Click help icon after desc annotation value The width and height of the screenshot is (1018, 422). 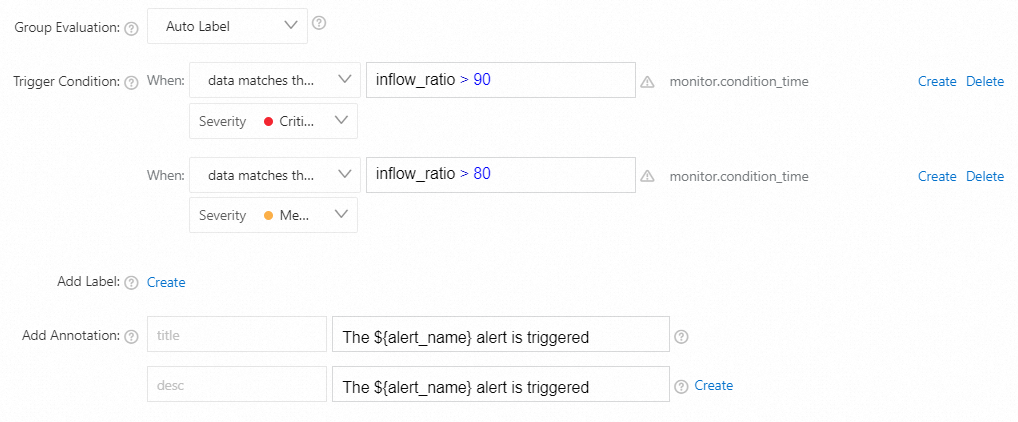point(681,386)
